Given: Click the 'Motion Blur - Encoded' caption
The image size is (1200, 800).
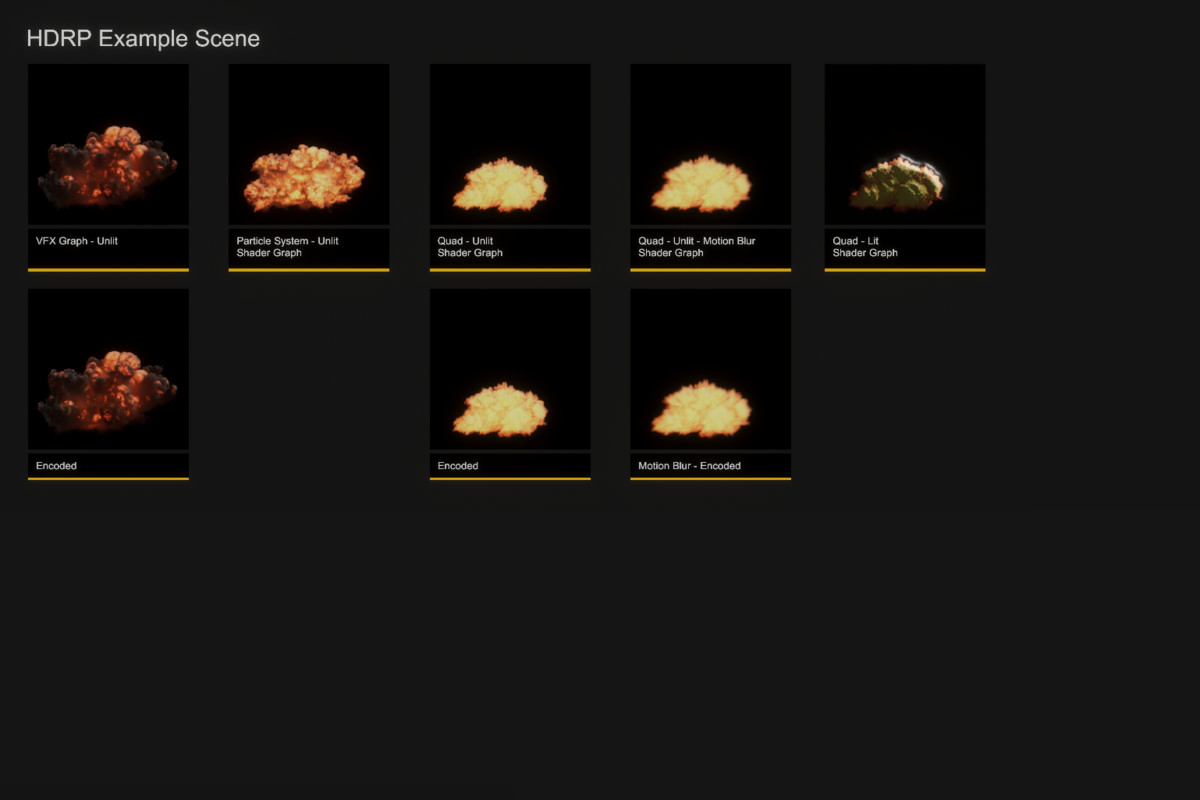Looking at the screenshot, I should click(690, 466).
